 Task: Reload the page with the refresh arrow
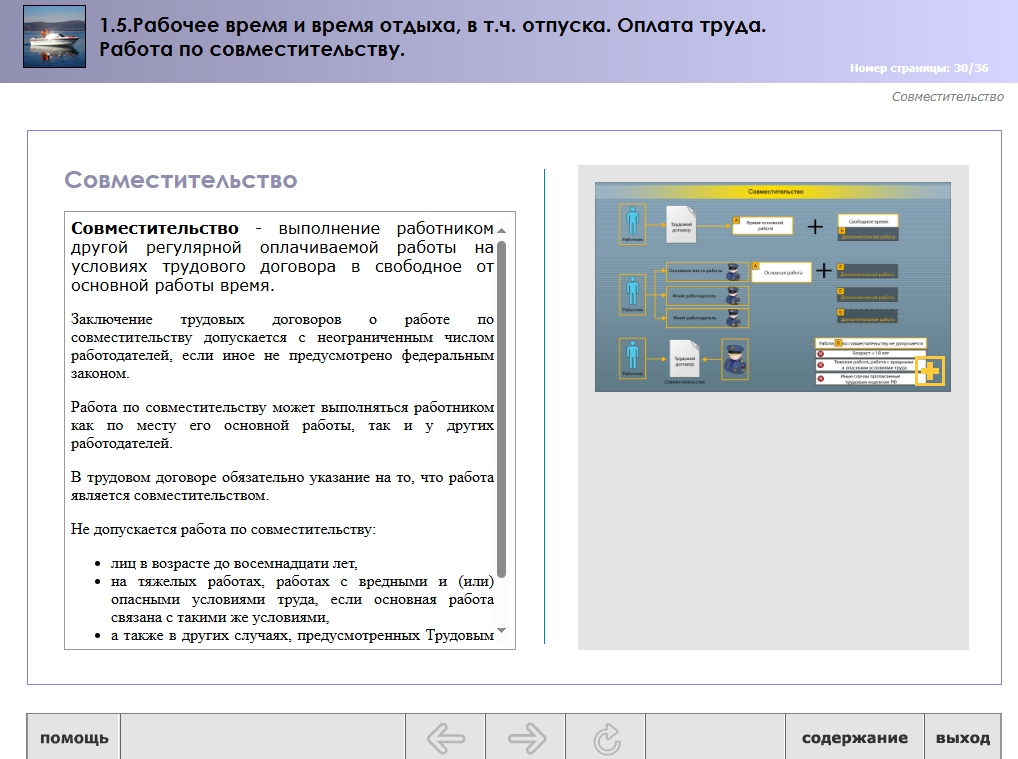(x=606, y=738)
